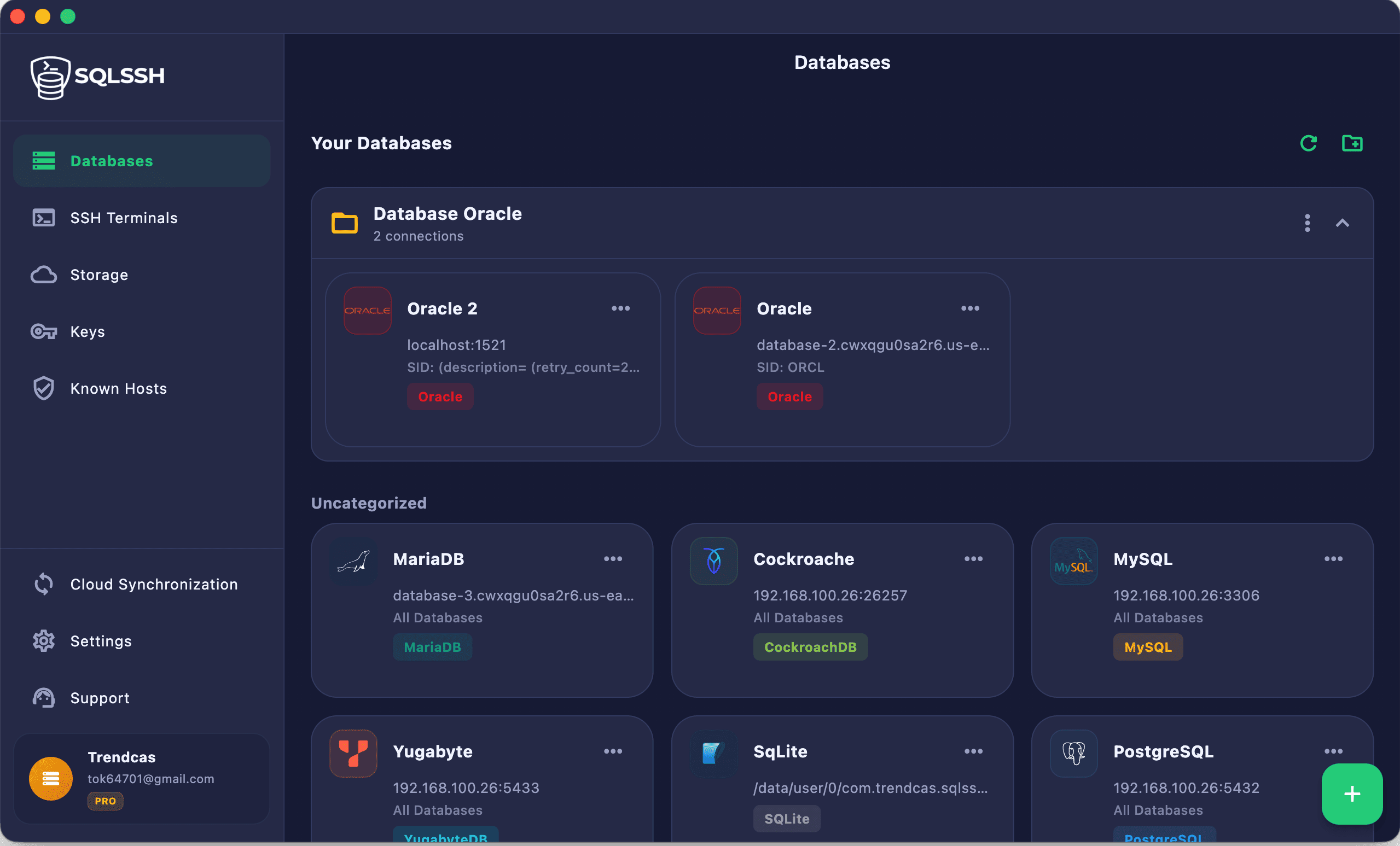The height and width of the screenshot is (846, 1400).
Task: Click the PRO badge in account card
Action: [105, 801]
